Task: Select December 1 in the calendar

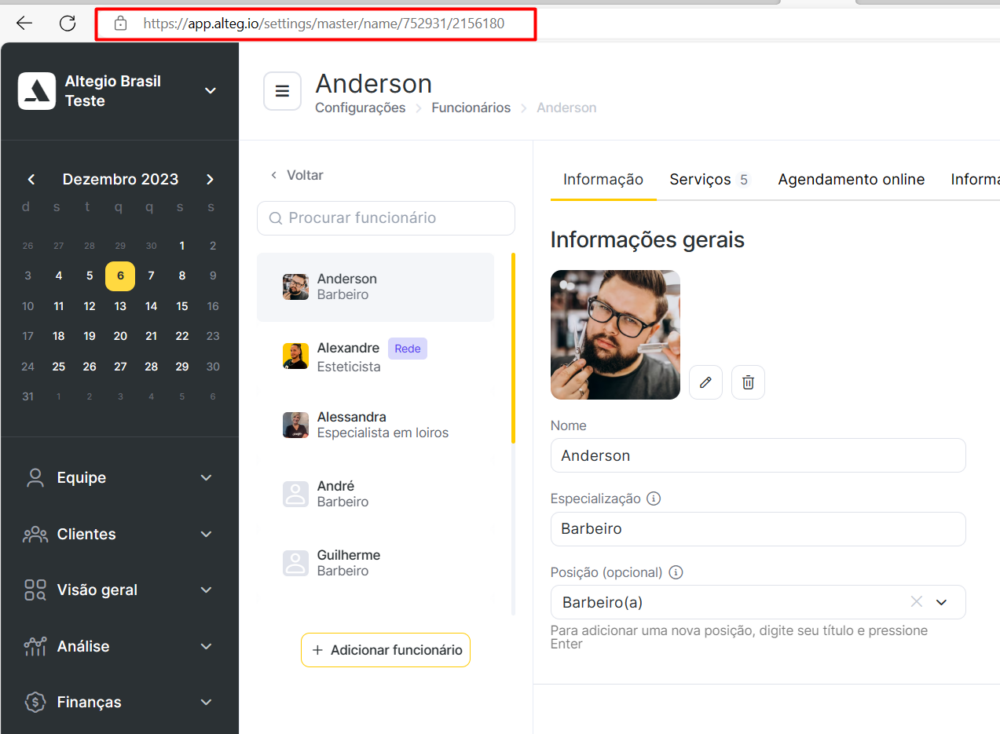Action: (182, 246)
